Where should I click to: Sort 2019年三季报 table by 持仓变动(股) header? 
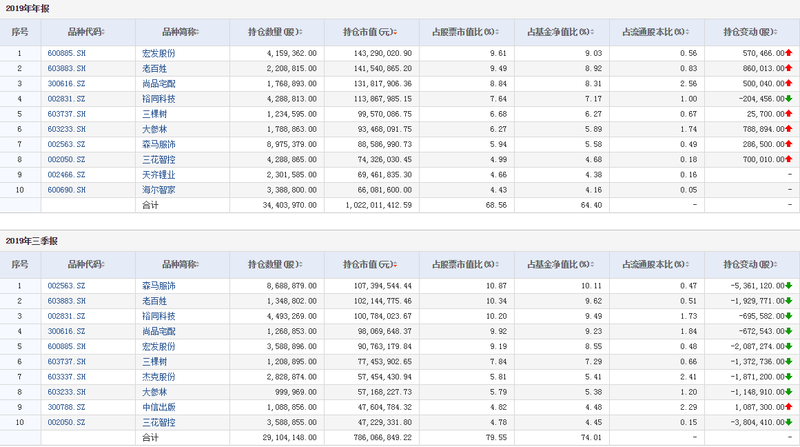(x=751, y=264)
